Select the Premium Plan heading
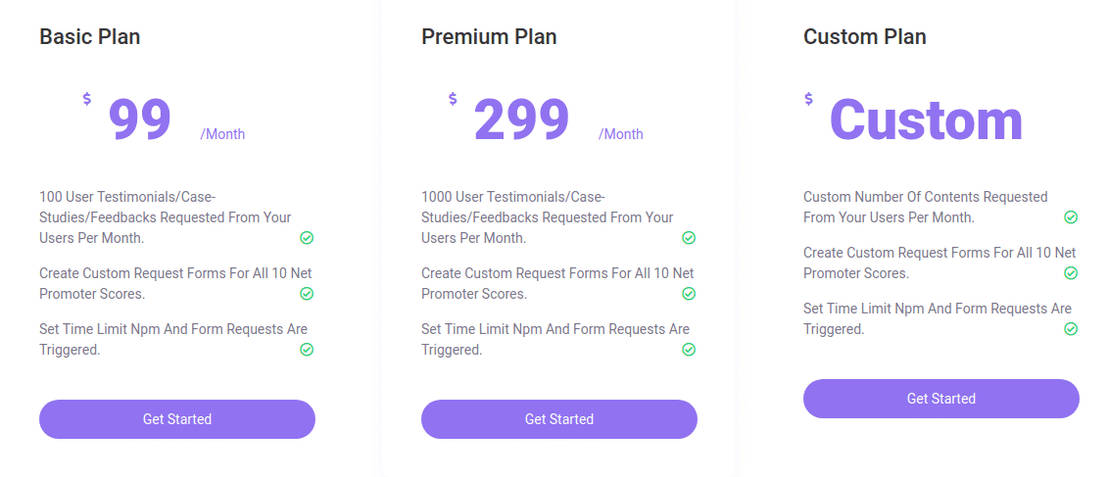 (x=489, y=37)
